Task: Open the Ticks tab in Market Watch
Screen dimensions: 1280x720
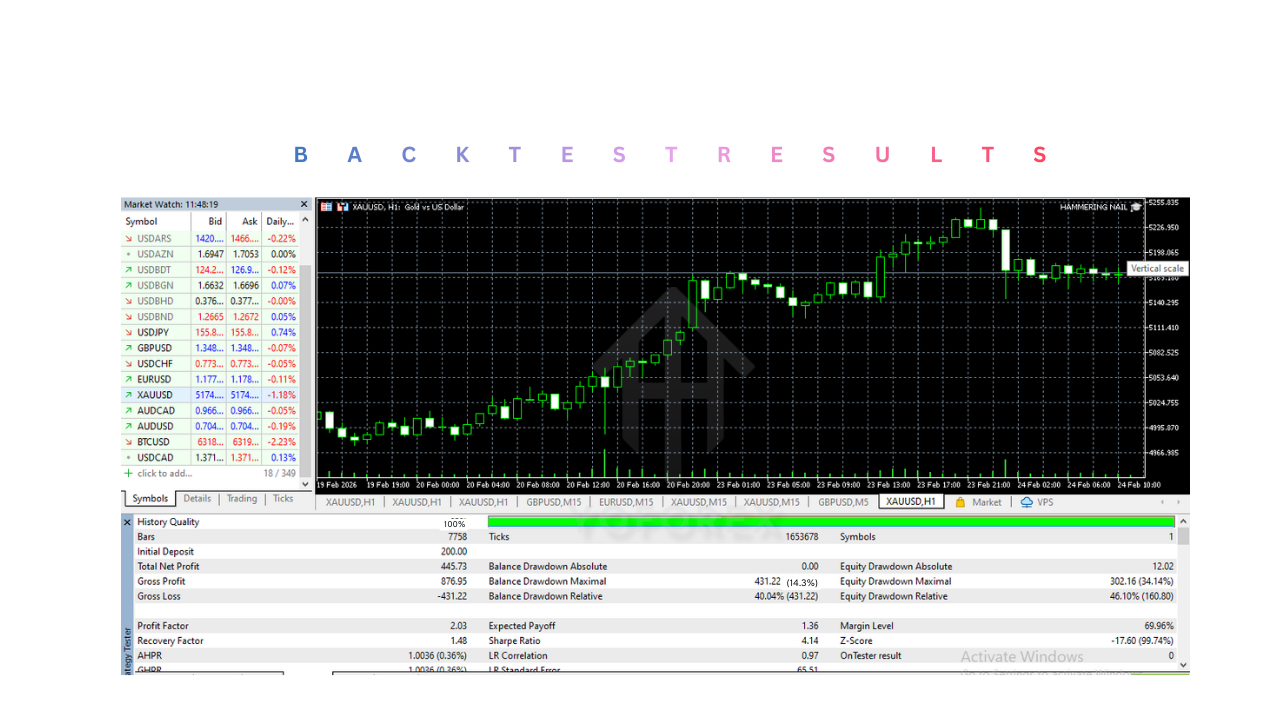Action: click(x=283, y=498)
